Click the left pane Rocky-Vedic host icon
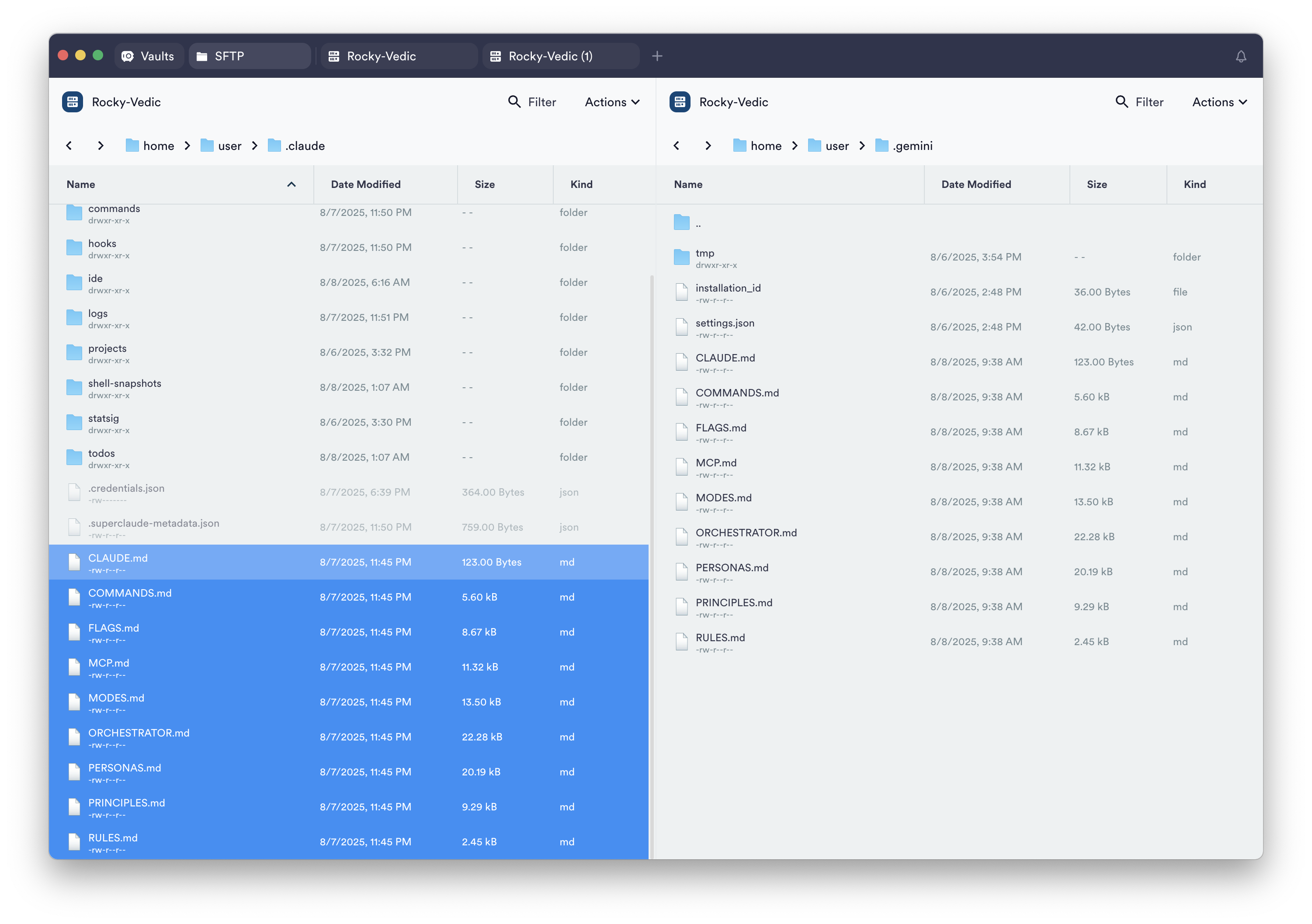 click(73, 102)
